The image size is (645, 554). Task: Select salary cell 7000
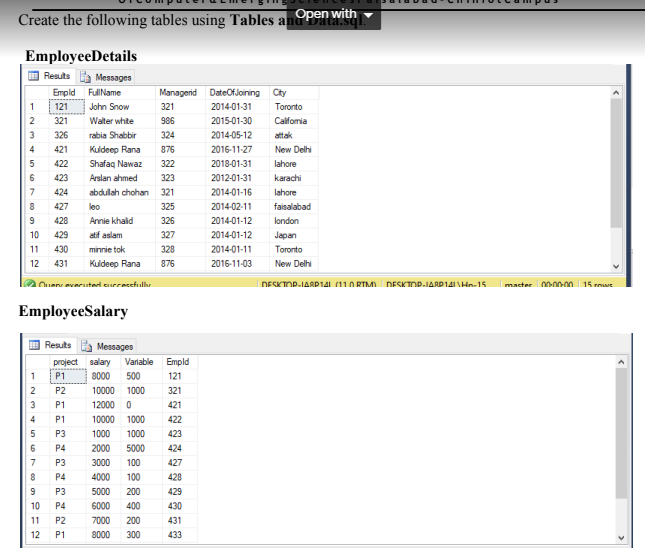tap(104, 520)
